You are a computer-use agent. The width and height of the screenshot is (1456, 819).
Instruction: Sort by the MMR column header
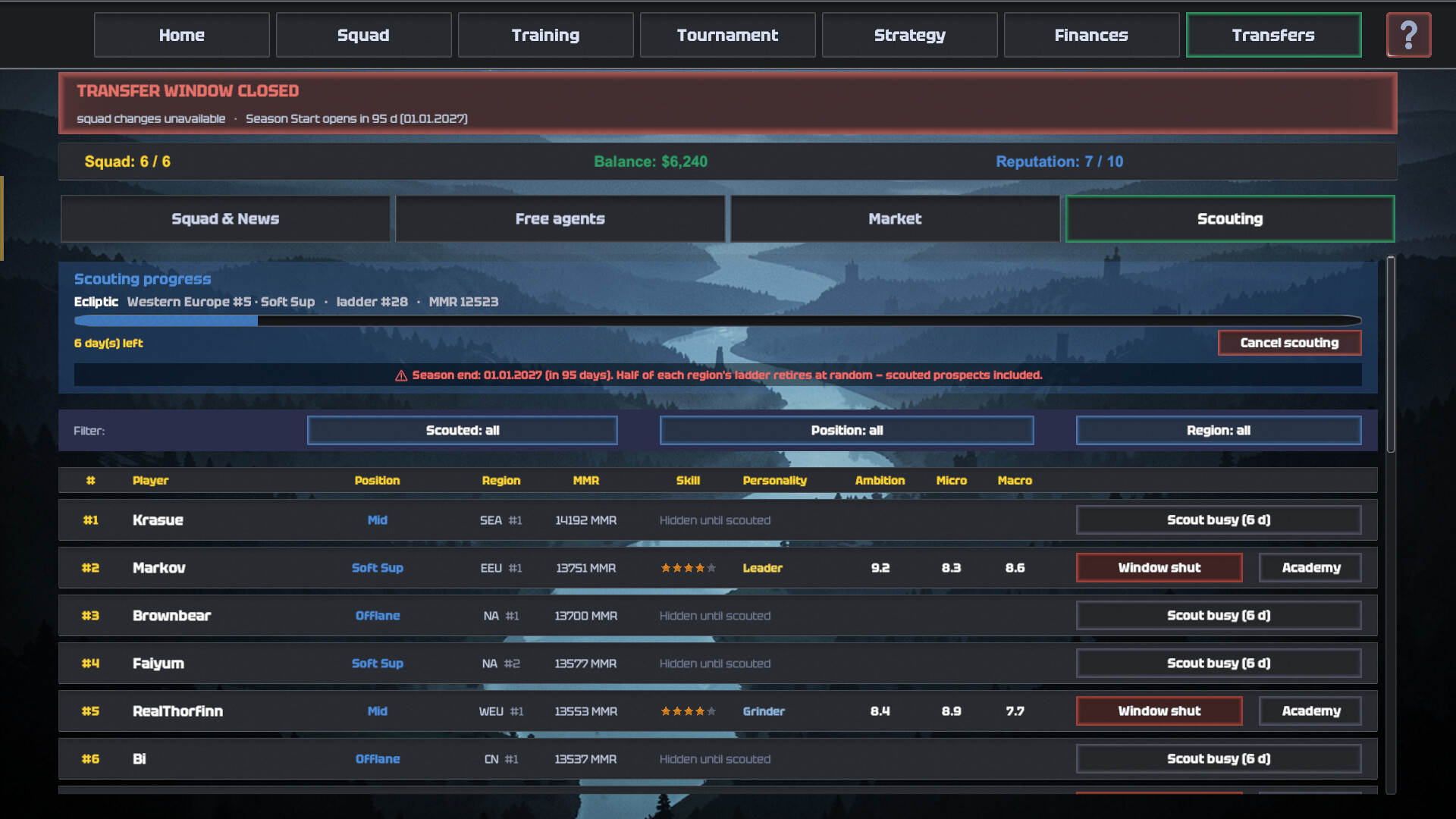point(586,481)
